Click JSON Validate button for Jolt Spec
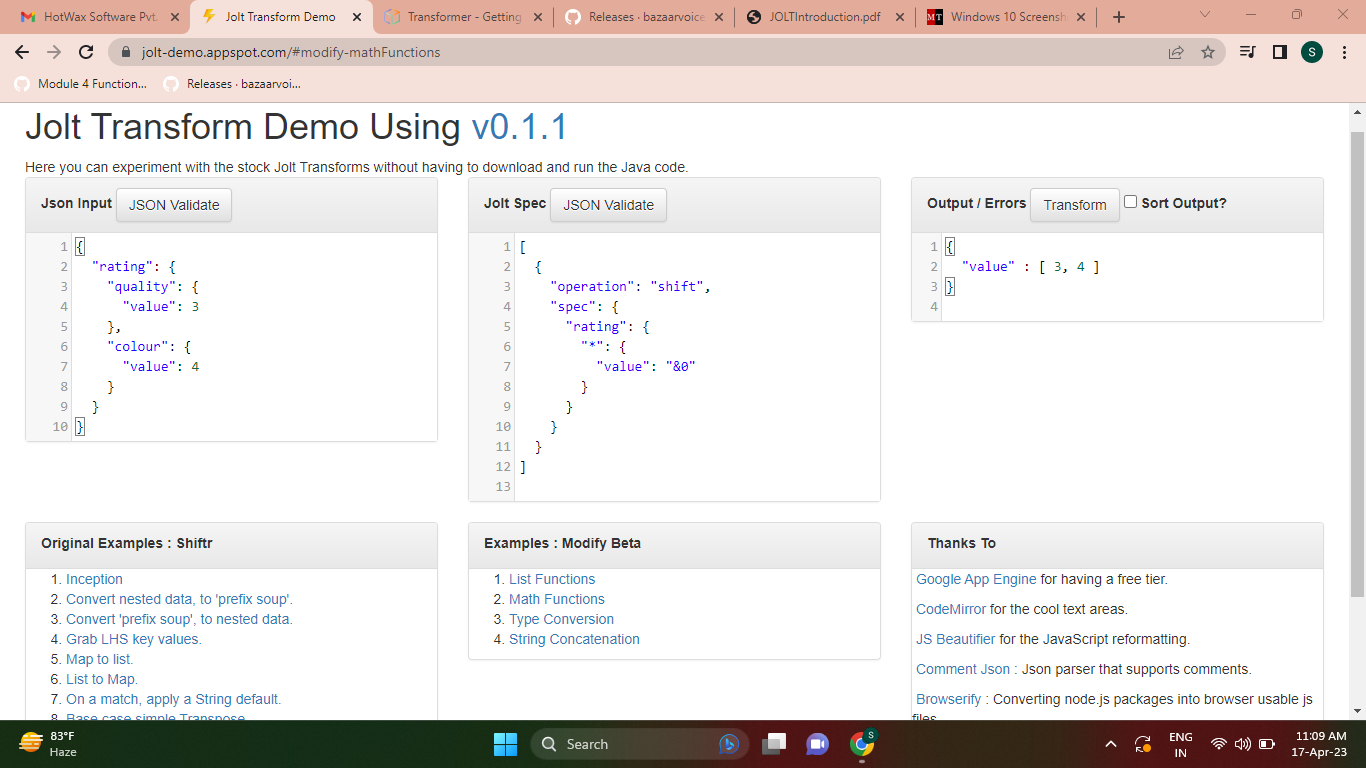Viewport: 1366px width, 768px height. point(608,204)
